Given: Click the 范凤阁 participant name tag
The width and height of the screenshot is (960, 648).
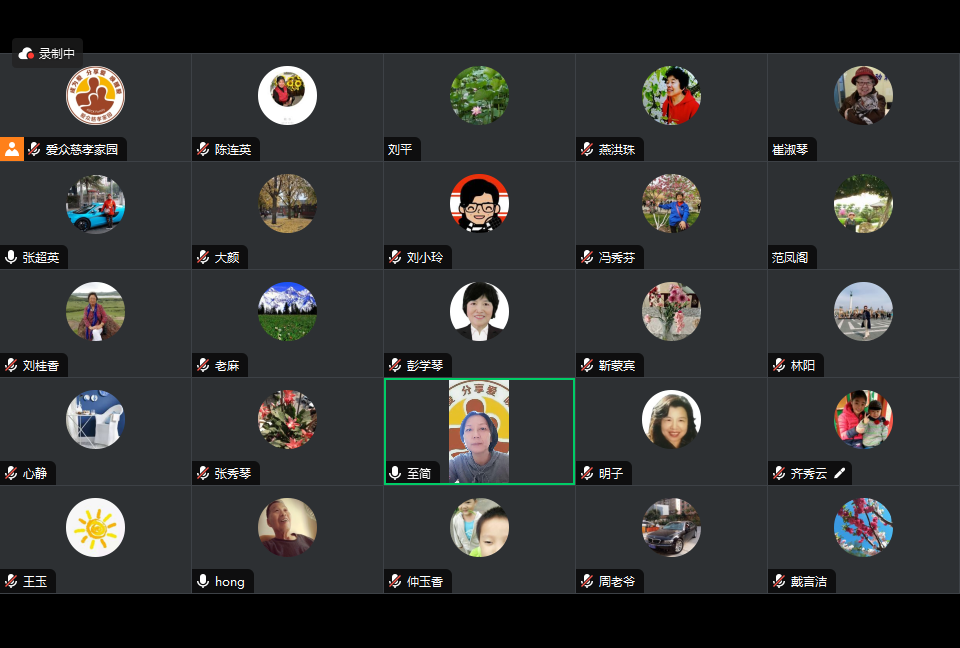Looking at the screenshot, I should pos(790,257).
